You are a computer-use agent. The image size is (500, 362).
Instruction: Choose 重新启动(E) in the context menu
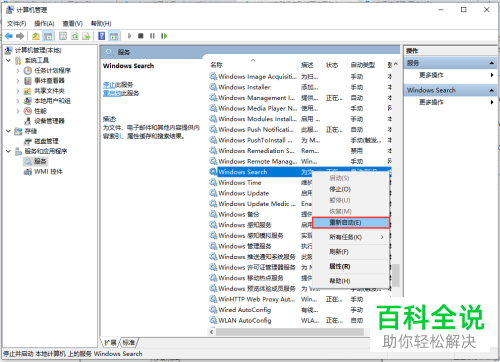351,222
